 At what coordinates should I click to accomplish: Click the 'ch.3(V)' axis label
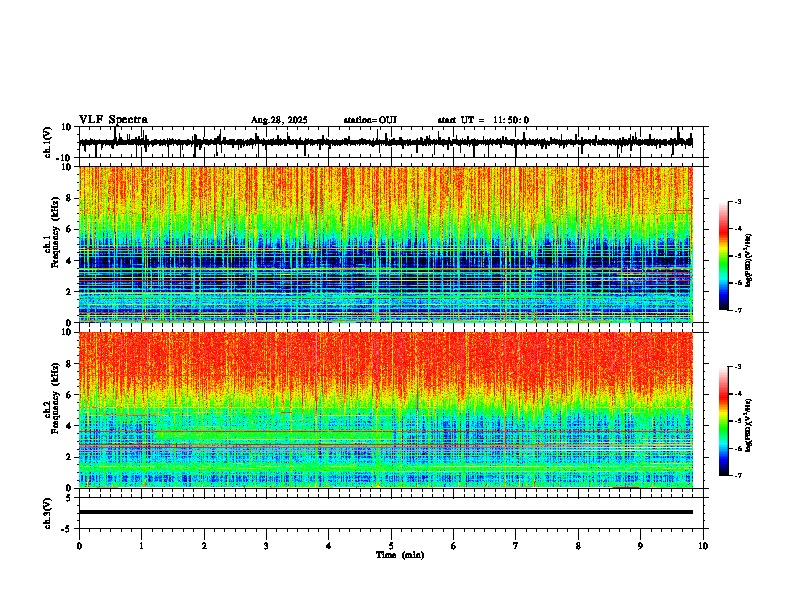pos(48,513)
